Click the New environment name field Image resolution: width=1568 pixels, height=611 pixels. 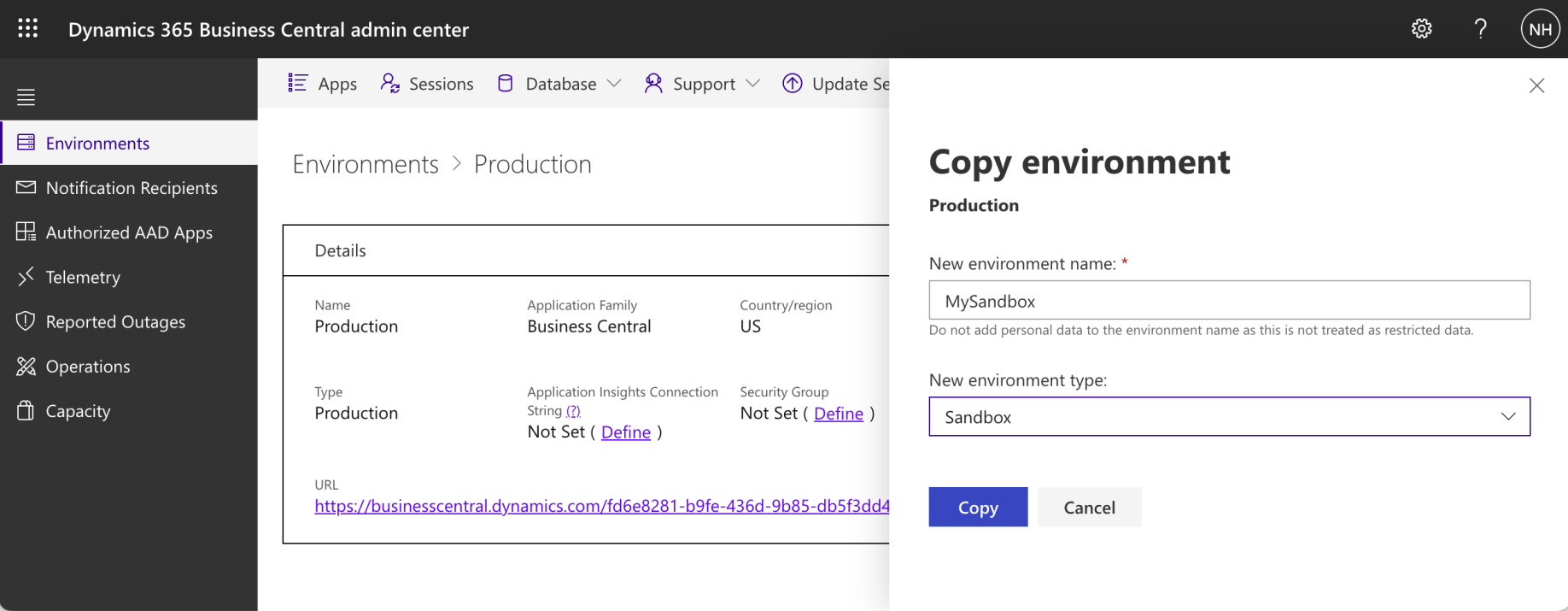[1228, 301]
